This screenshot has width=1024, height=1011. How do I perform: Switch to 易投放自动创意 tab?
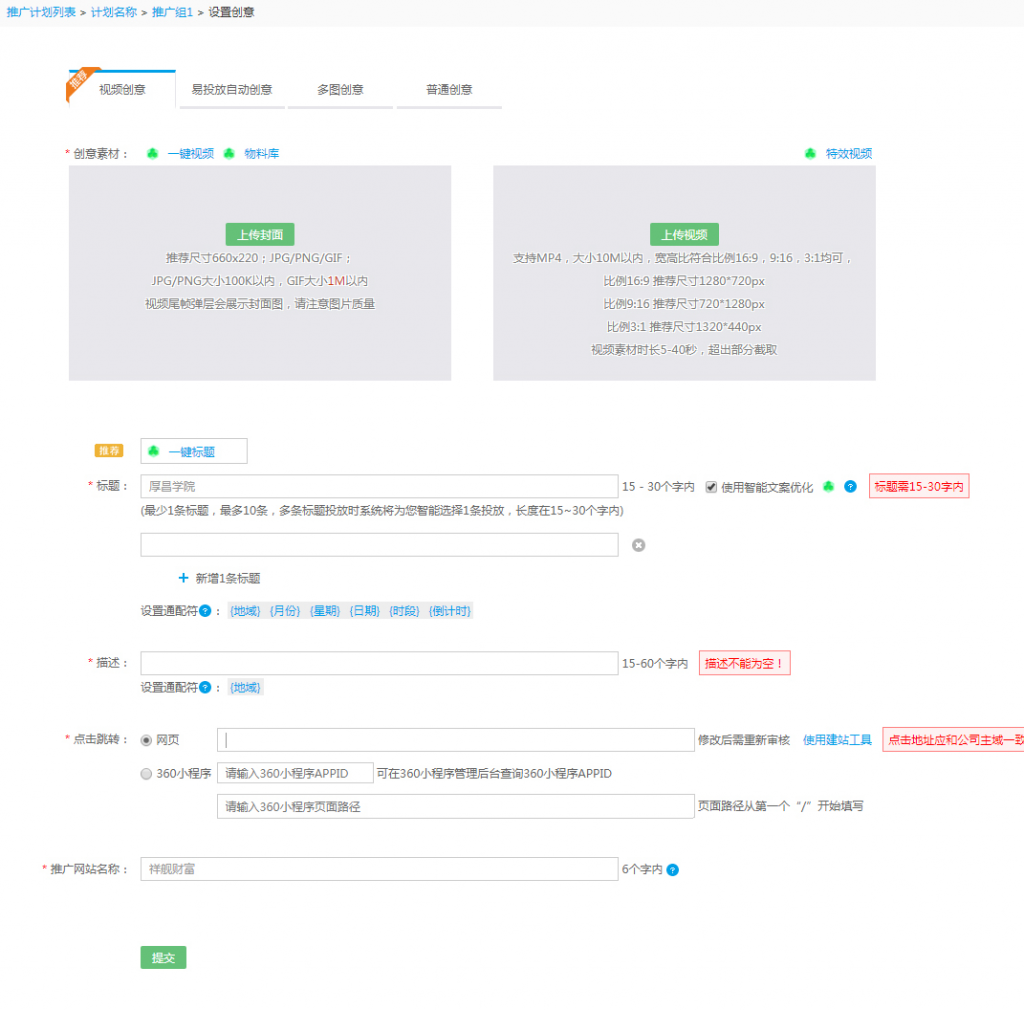click(x=232, y=89)
